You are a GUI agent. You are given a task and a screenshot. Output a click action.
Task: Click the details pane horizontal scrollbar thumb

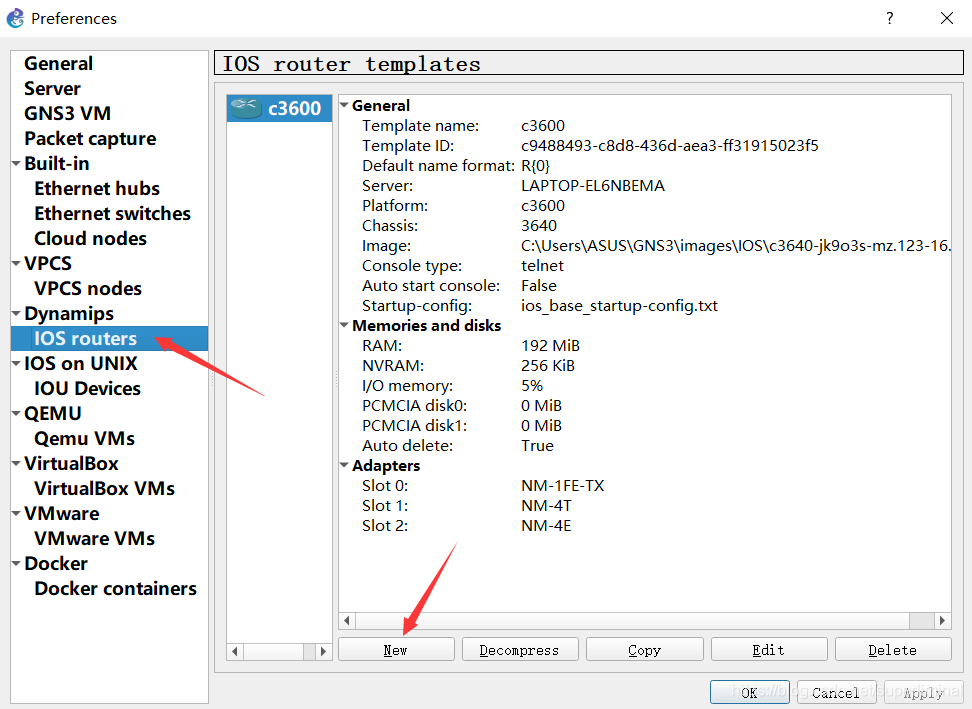pos(922,620)
